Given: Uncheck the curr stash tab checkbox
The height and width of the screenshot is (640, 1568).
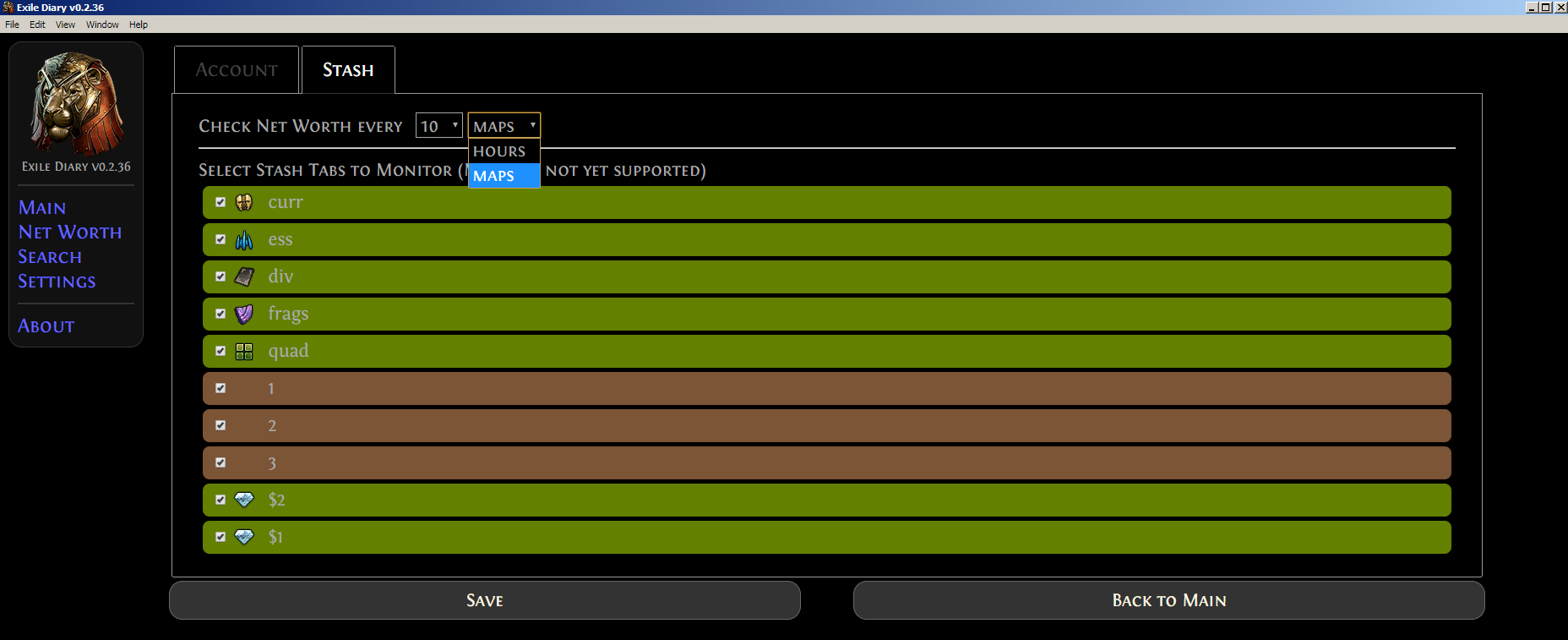Looking at the screenshot, I should [x=220, y=202].
